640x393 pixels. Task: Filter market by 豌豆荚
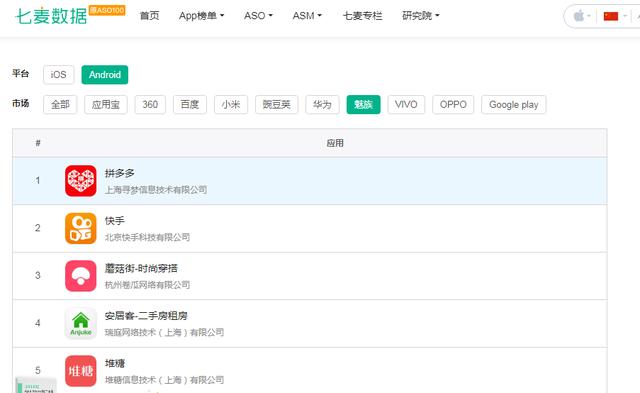(x=276, y=104)
